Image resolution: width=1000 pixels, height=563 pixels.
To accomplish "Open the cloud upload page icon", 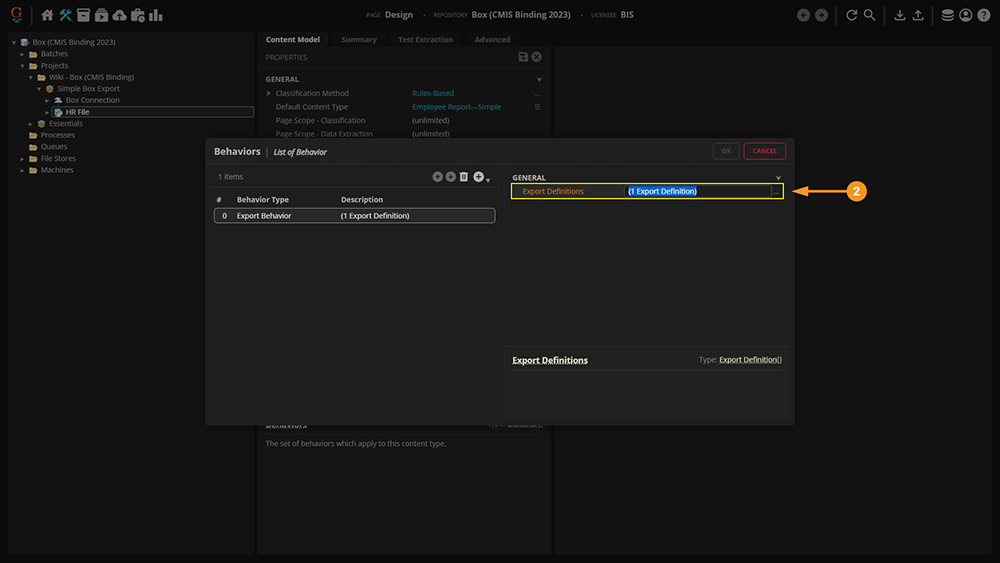I will 120,15.
